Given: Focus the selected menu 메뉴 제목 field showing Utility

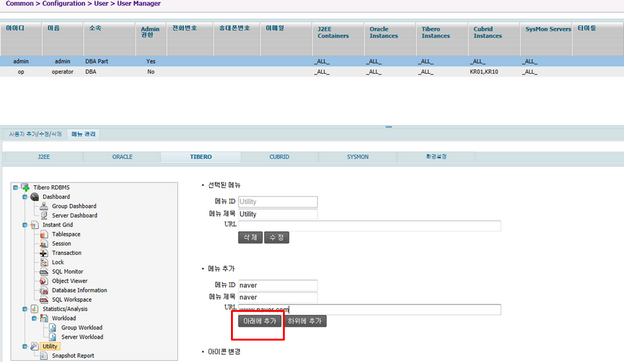Looking at the screenshot, I should coord(278,214).
